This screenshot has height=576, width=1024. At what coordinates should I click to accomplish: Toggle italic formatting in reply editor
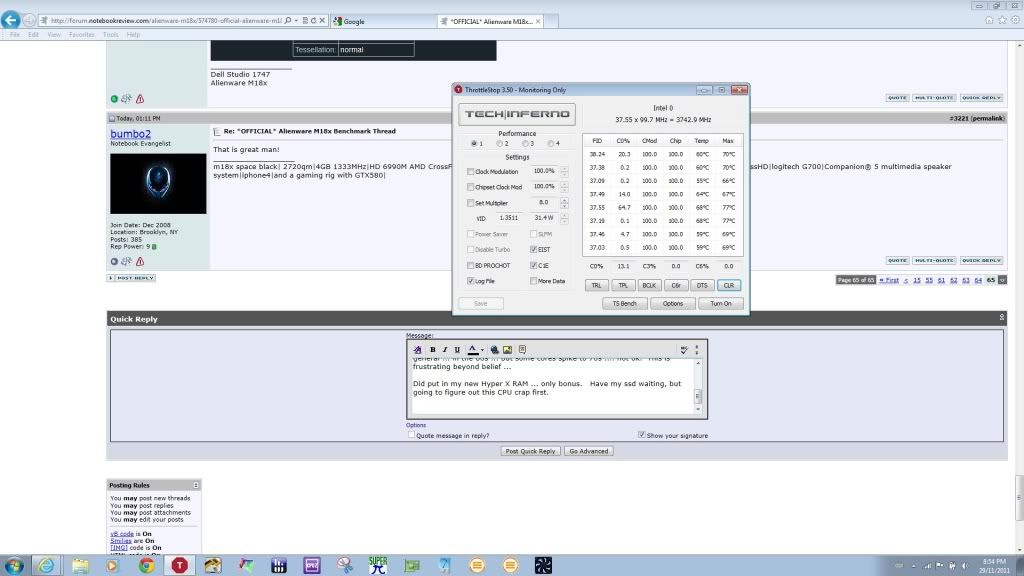444,349
